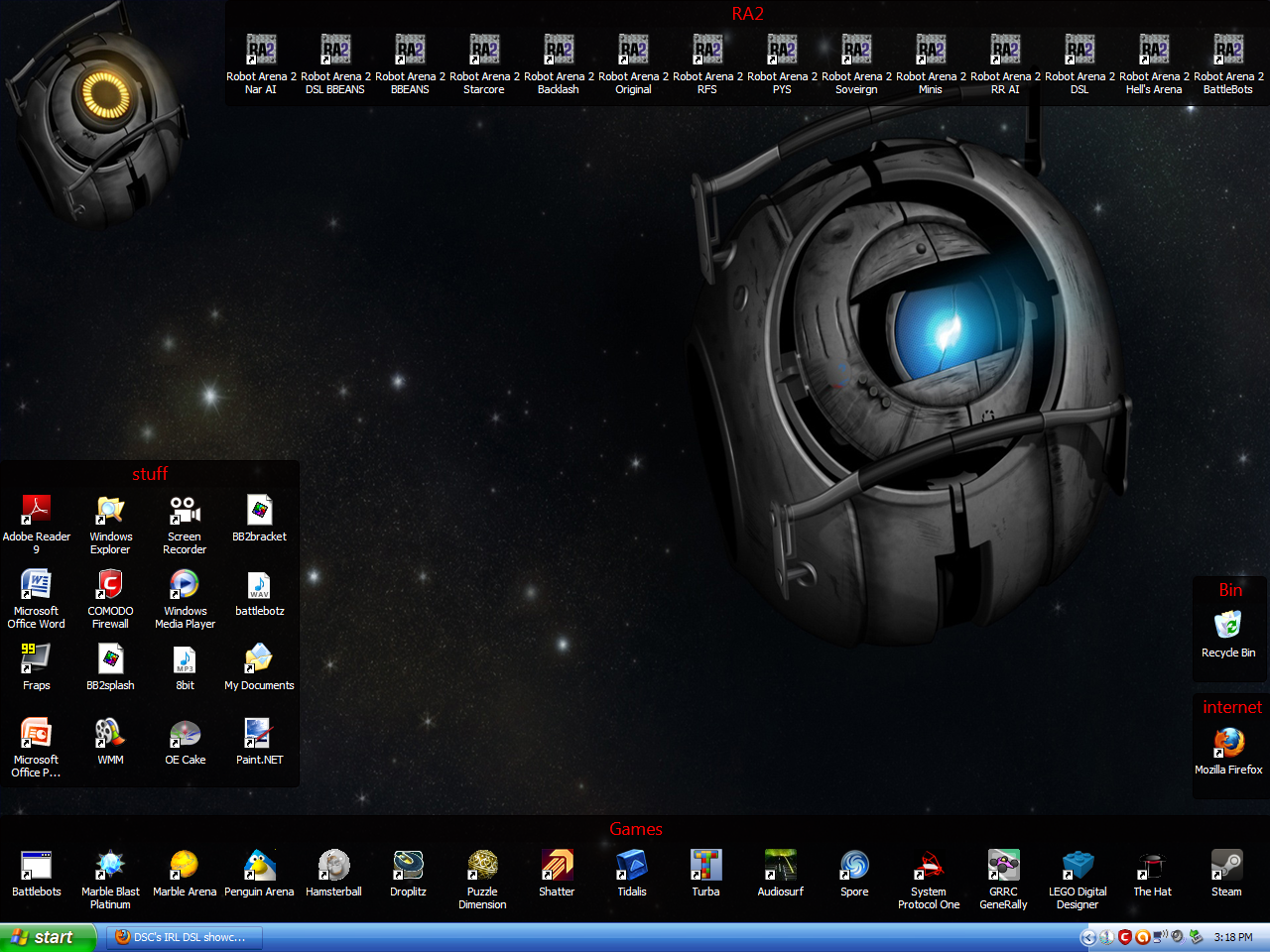This screenshot has height=952, width=1270.
Task: Open the Robot Arena 2 Nar AI shortcut
Action: click(x=261, y=64)
